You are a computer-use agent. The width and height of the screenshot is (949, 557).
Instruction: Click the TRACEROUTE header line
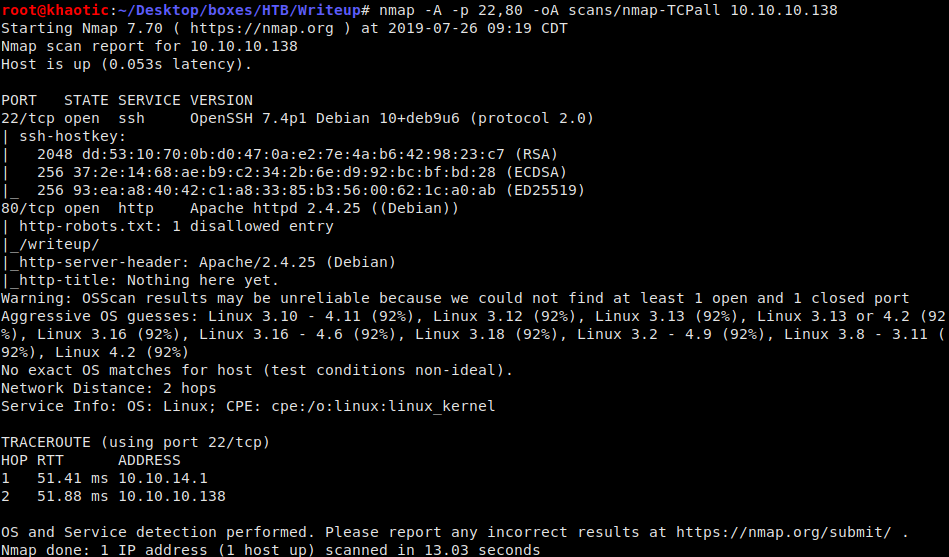click(136, 443)
